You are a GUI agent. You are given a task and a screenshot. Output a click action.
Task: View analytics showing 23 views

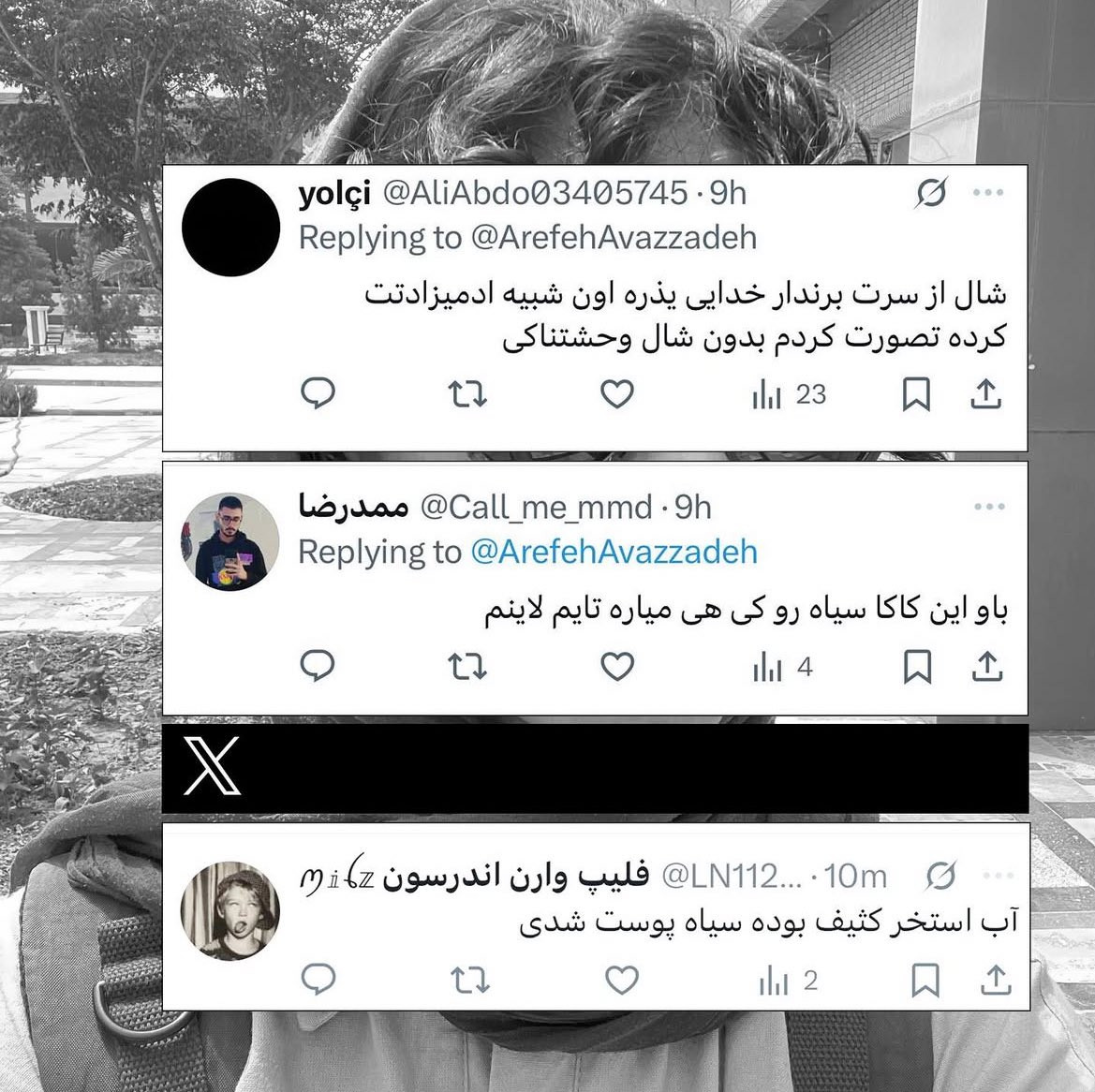789,395
